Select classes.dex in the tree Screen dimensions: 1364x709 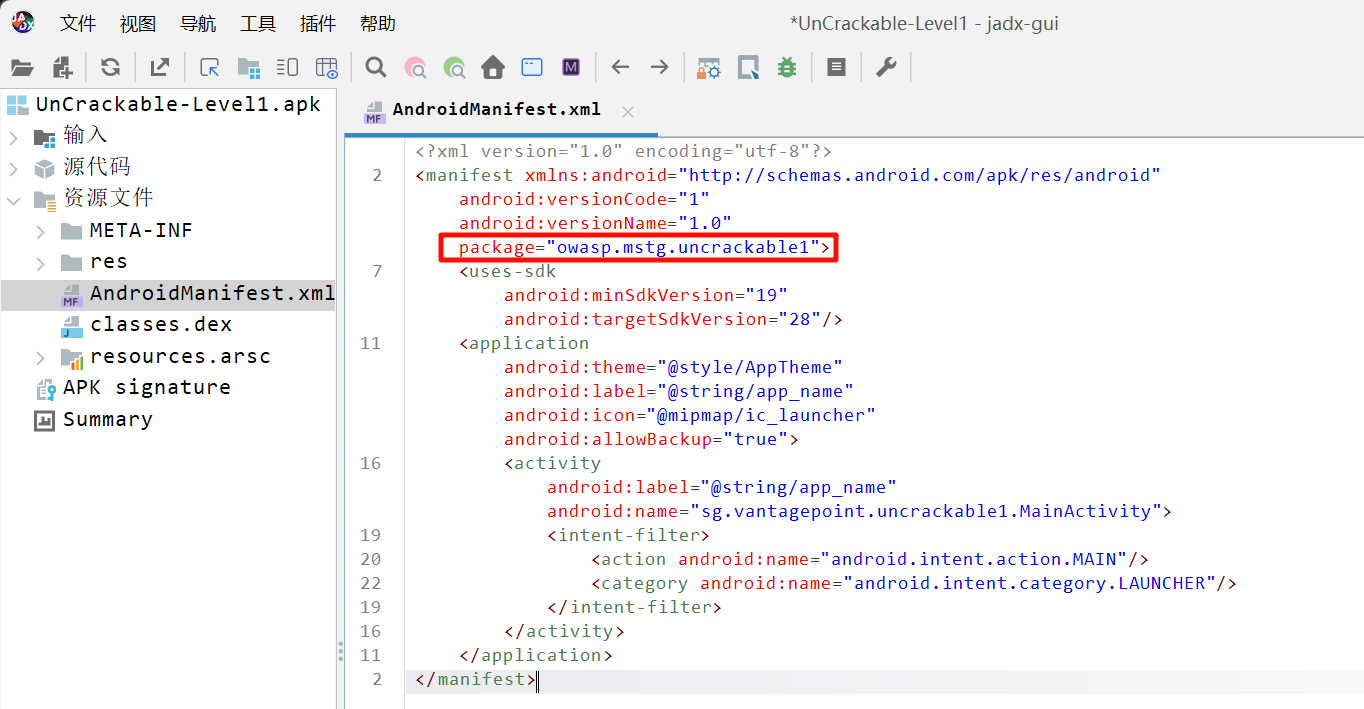point(160,325)
